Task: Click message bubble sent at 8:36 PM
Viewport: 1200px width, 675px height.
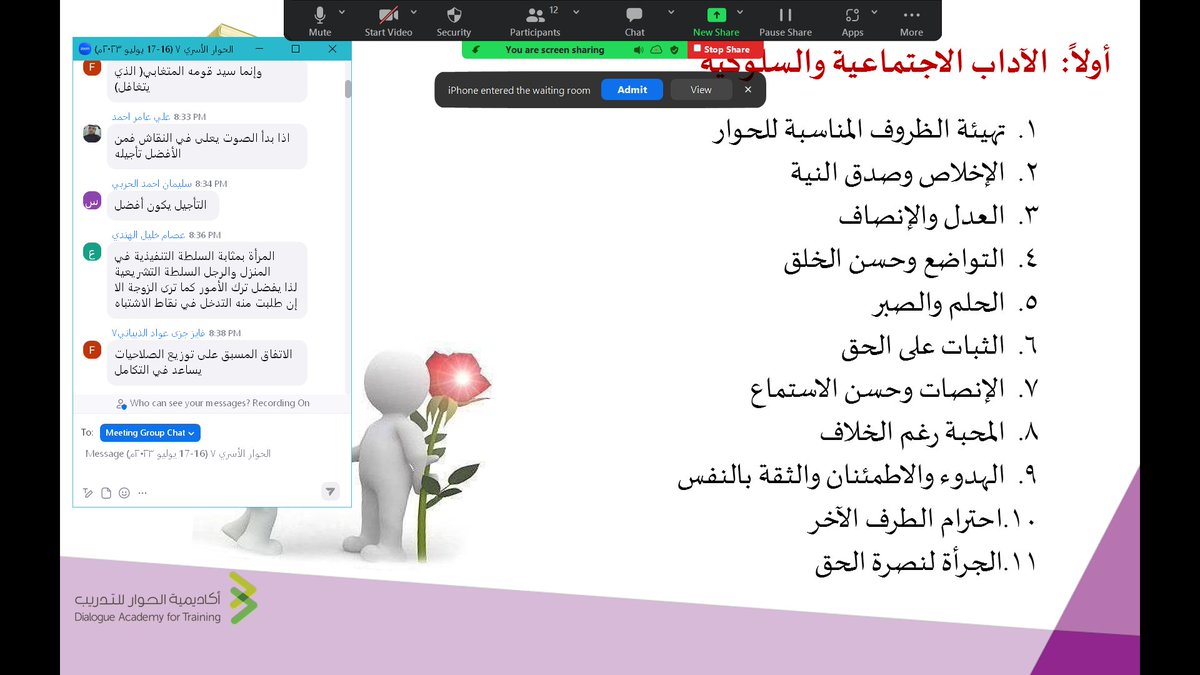Action: [x=206, y=280]
